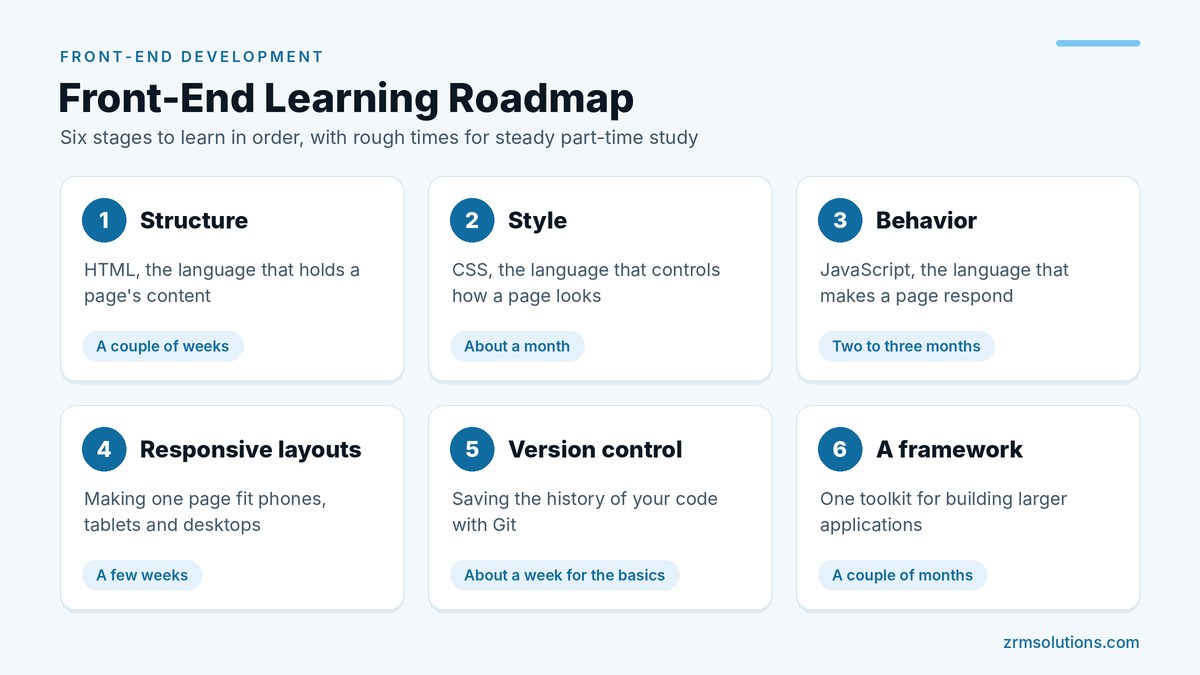Click the number 3 circle badge
The image size is (1200, 675).
(x=840, y=220)
